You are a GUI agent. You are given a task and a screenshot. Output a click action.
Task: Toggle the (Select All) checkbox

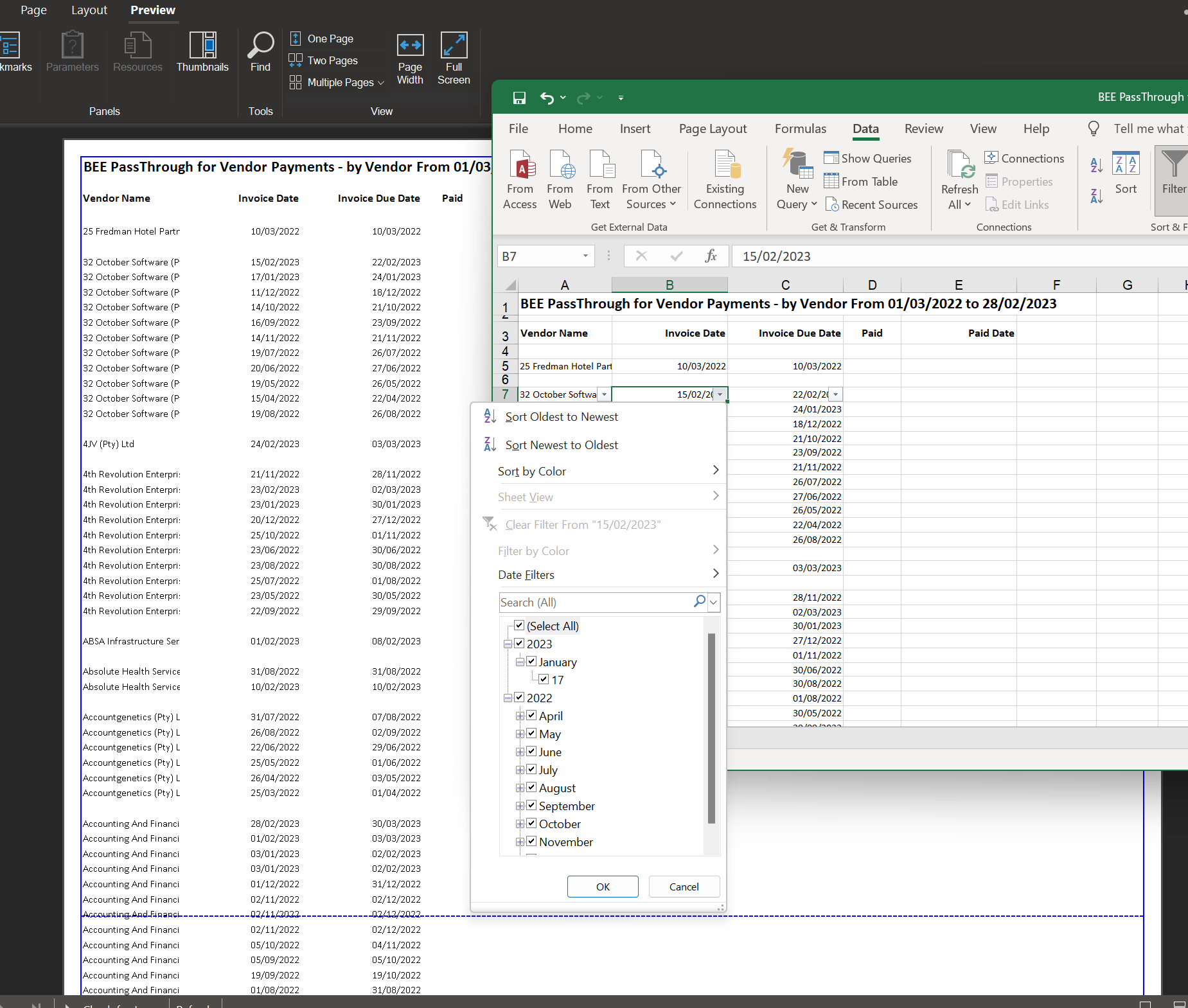pos(519,625)
